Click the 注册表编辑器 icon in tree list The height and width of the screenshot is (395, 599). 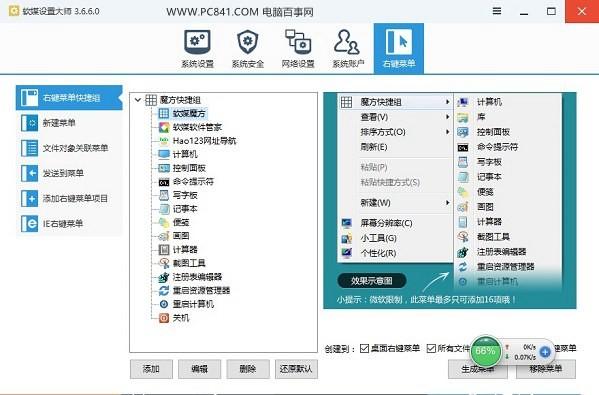164,277
